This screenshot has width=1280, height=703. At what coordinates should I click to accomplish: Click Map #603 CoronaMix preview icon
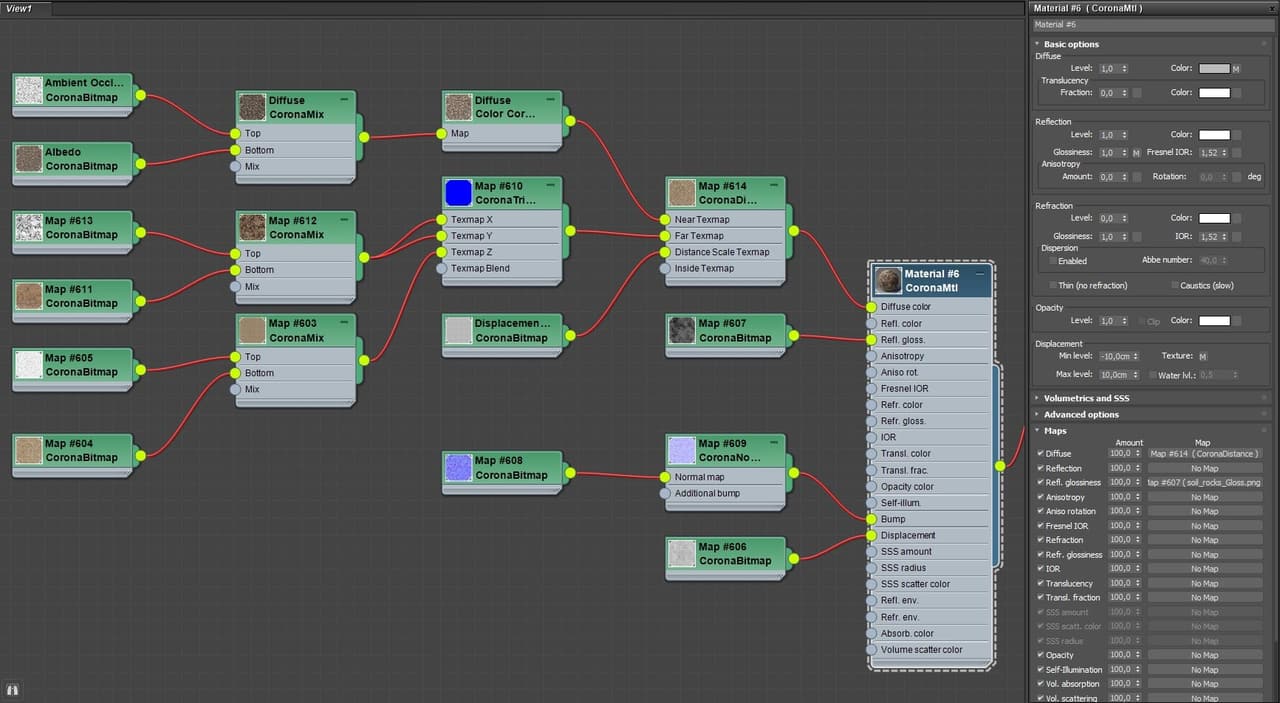click(x=252, y=330)
